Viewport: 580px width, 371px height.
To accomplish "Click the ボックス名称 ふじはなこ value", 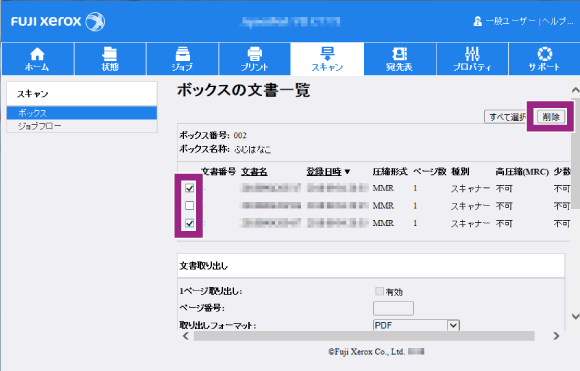I will [x=252, y=149].
